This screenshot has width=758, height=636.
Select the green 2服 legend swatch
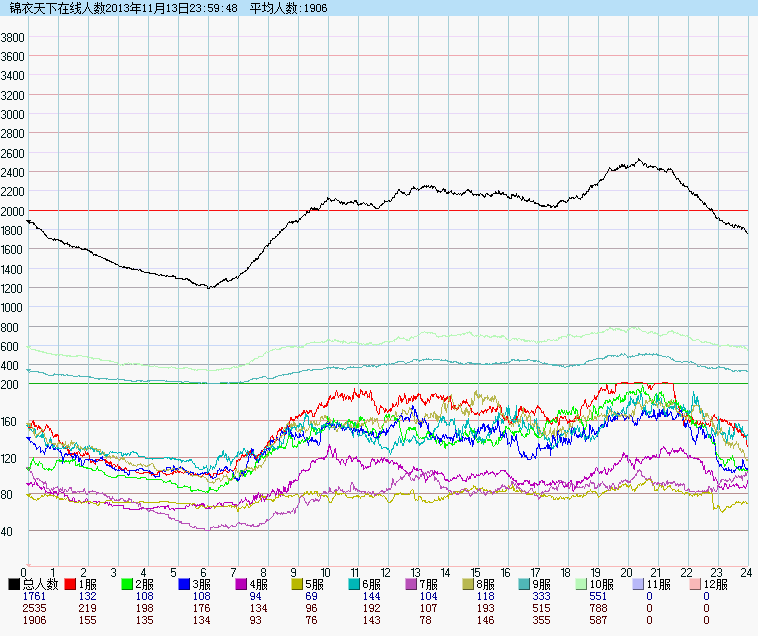coord(128,584)
